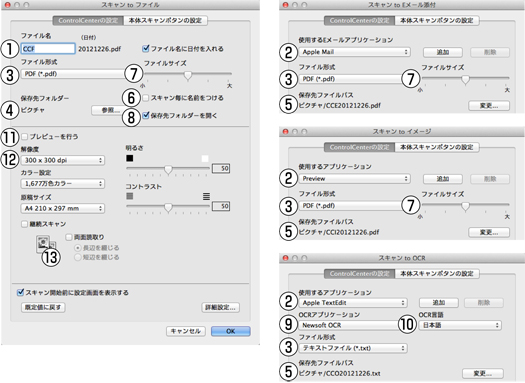Select ControlCenterの設定 tab in Scan to File window
The image size is (525, 383).
point(88,21)
